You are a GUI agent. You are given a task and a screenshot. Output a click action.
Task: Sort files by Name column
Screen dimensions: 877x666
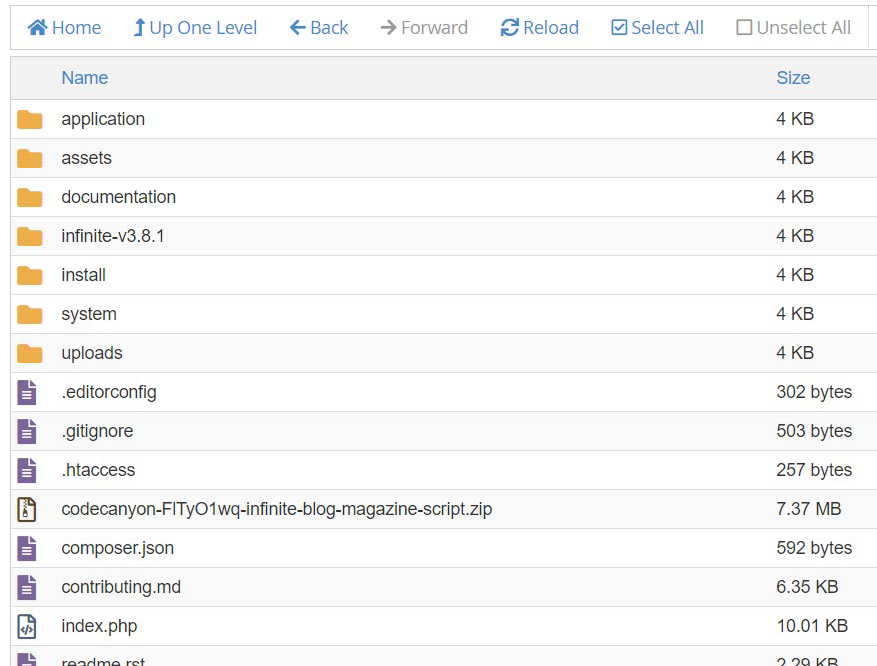(85, 78)
